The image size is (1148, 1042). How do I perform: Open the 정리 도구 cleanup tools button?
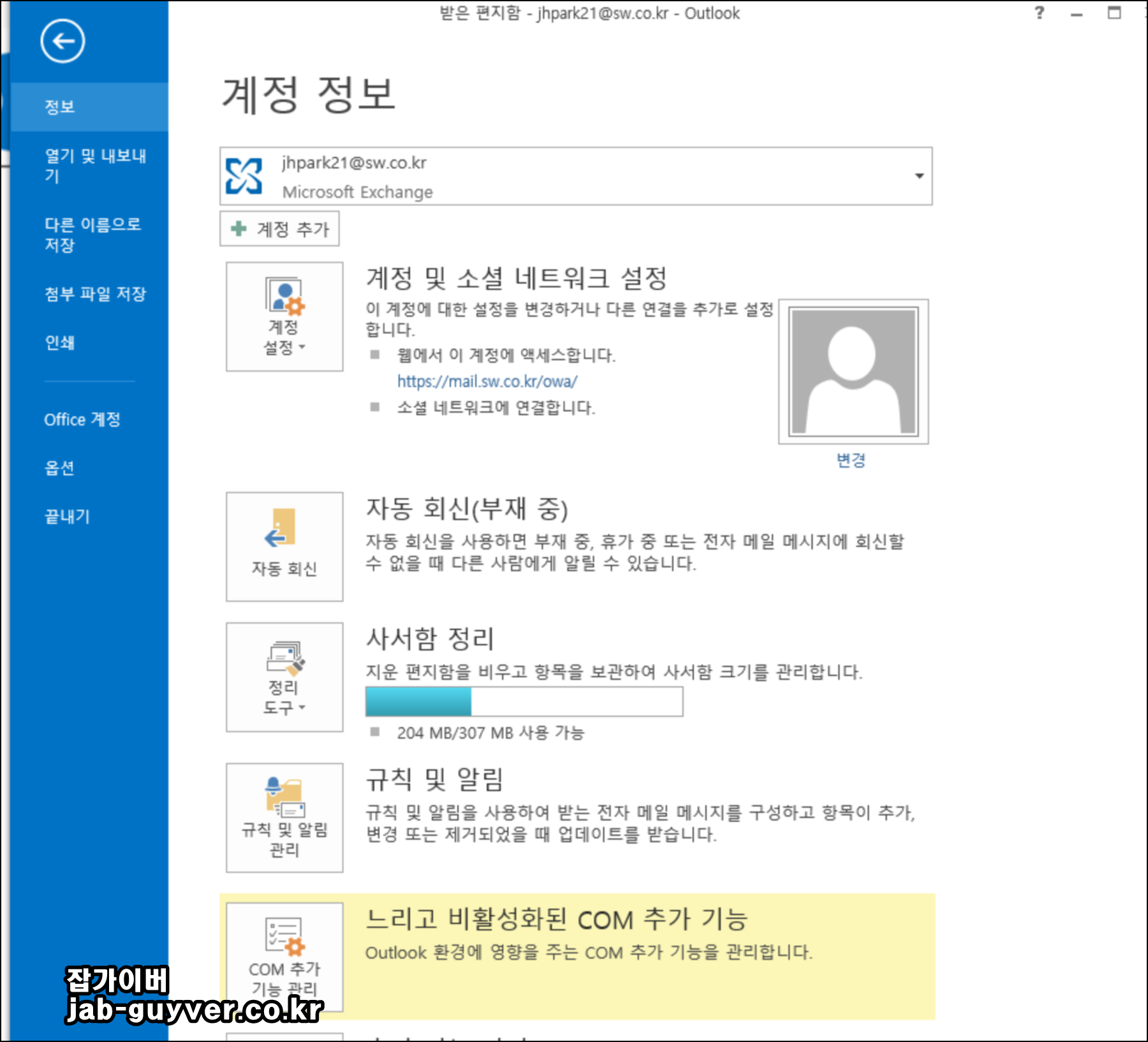click(x=284, y=677)
